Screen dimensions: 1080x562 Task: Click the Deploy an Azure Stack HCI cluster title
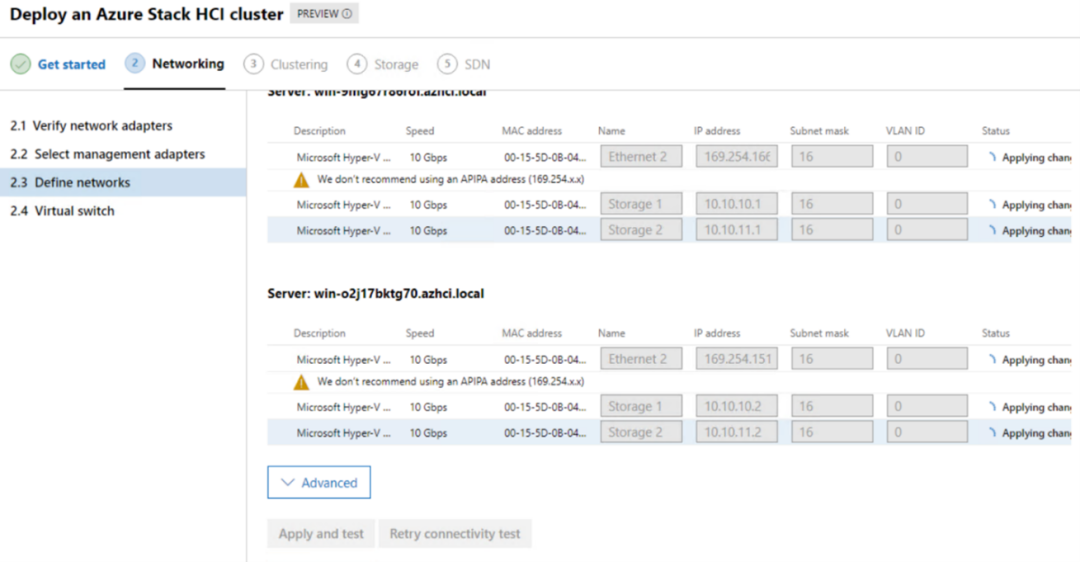coord(147,14)
